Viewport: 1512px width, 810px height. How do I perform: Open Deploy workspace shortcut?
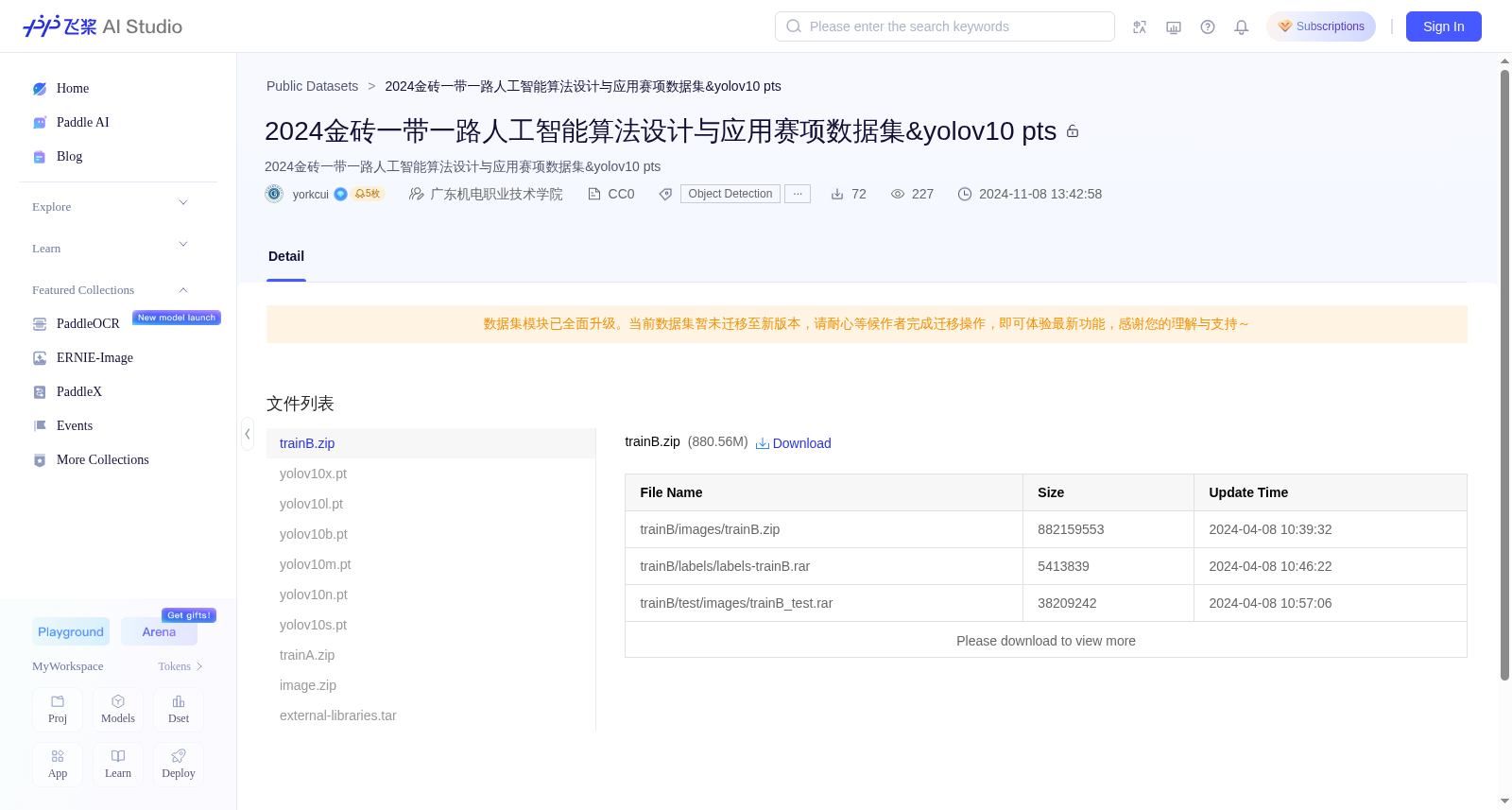(x=179, y=764)
